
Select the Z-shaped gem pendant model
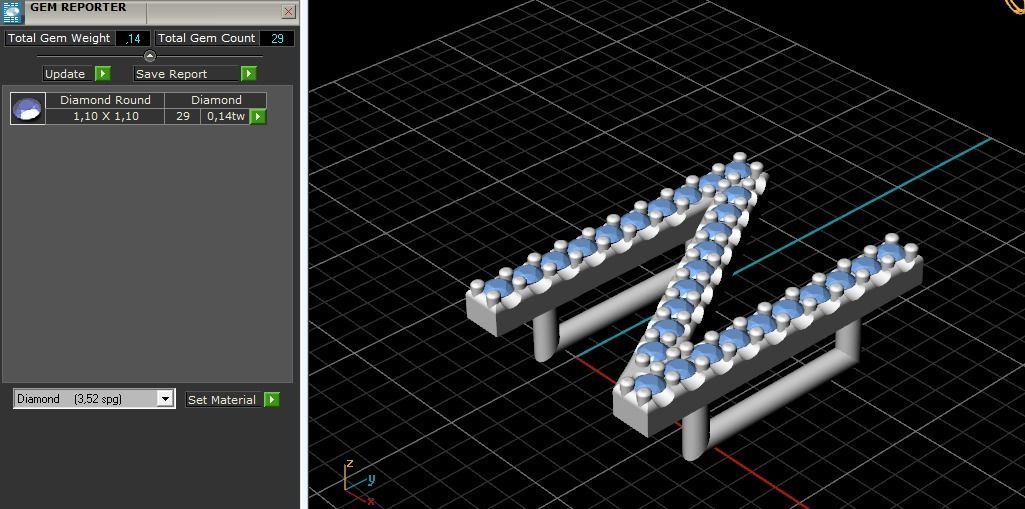[694, 306]
